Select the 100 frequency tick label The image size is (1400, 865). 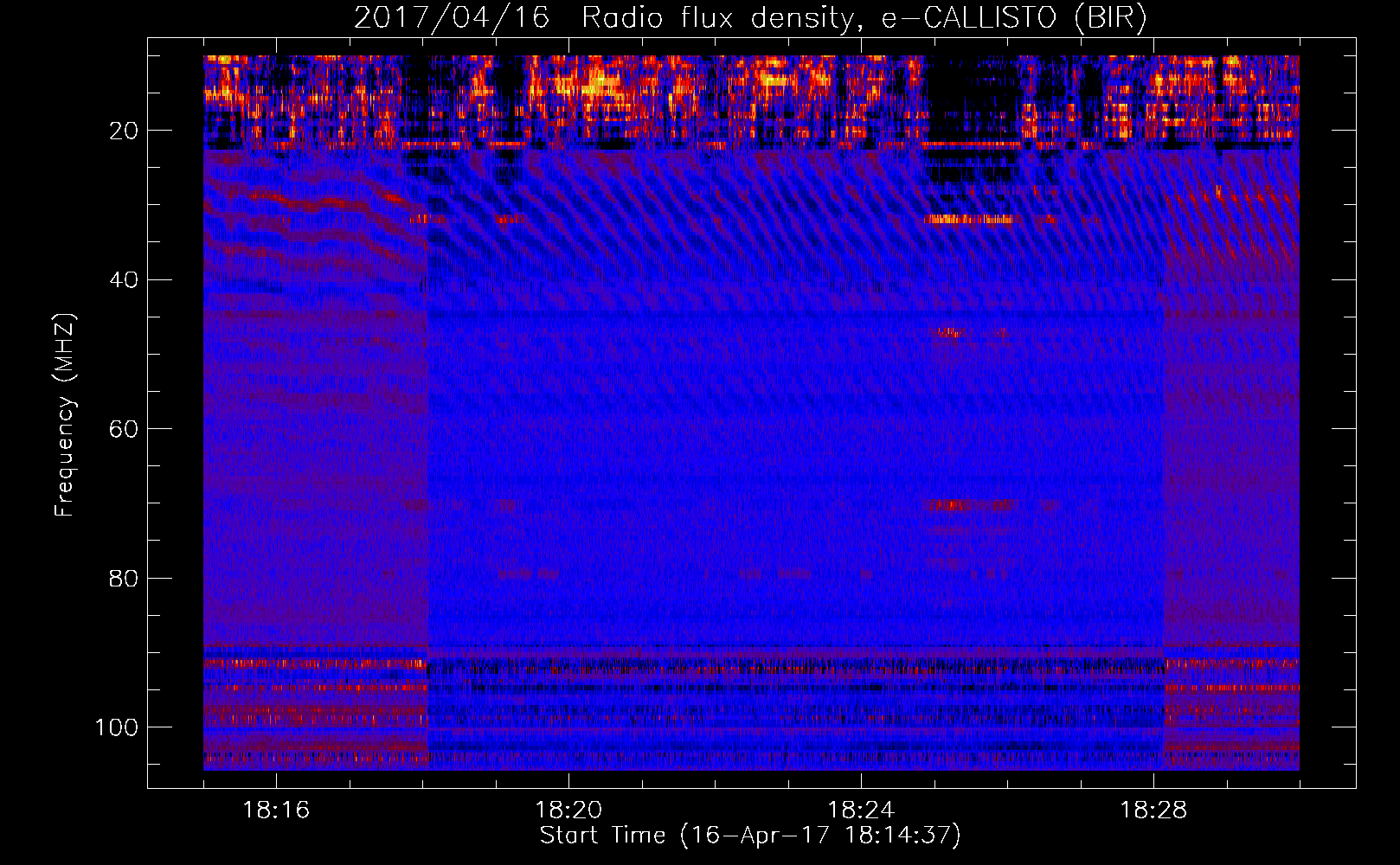(117, 727)
